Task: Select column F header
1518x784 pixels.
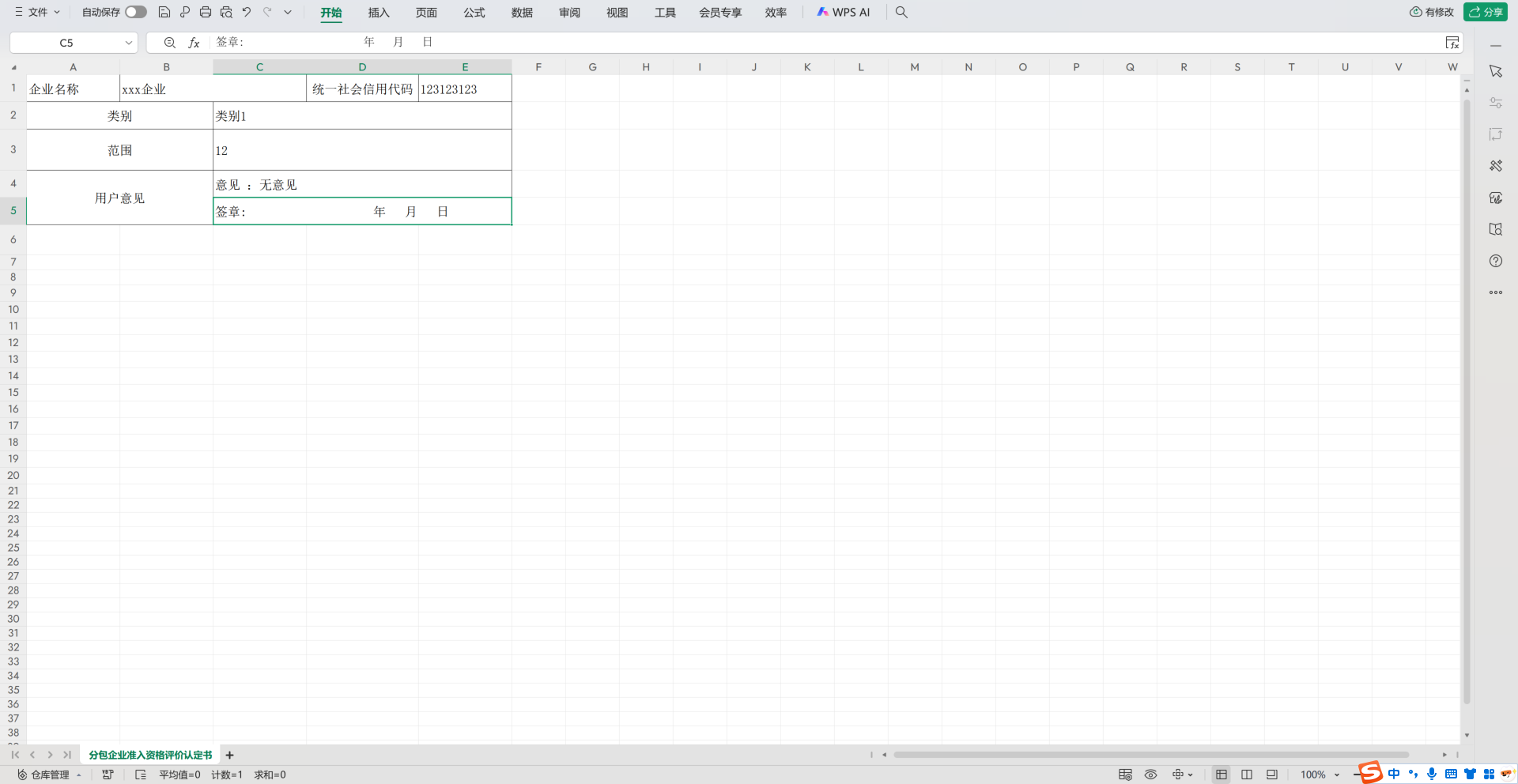Action: tap(538, 67)
